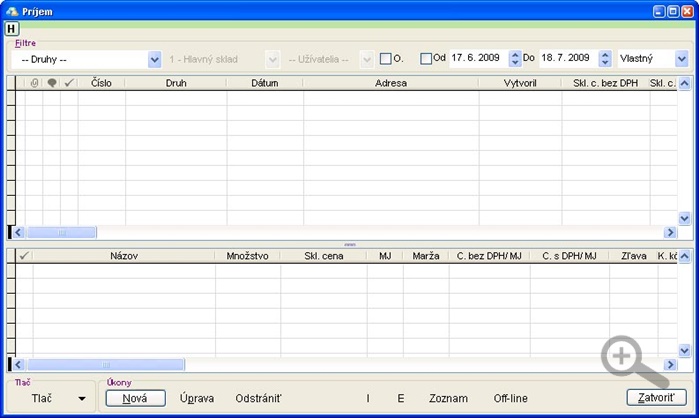Screen dimensions: 699x418
Task: Click the Príjem window title icon
Action: [12, 11]
